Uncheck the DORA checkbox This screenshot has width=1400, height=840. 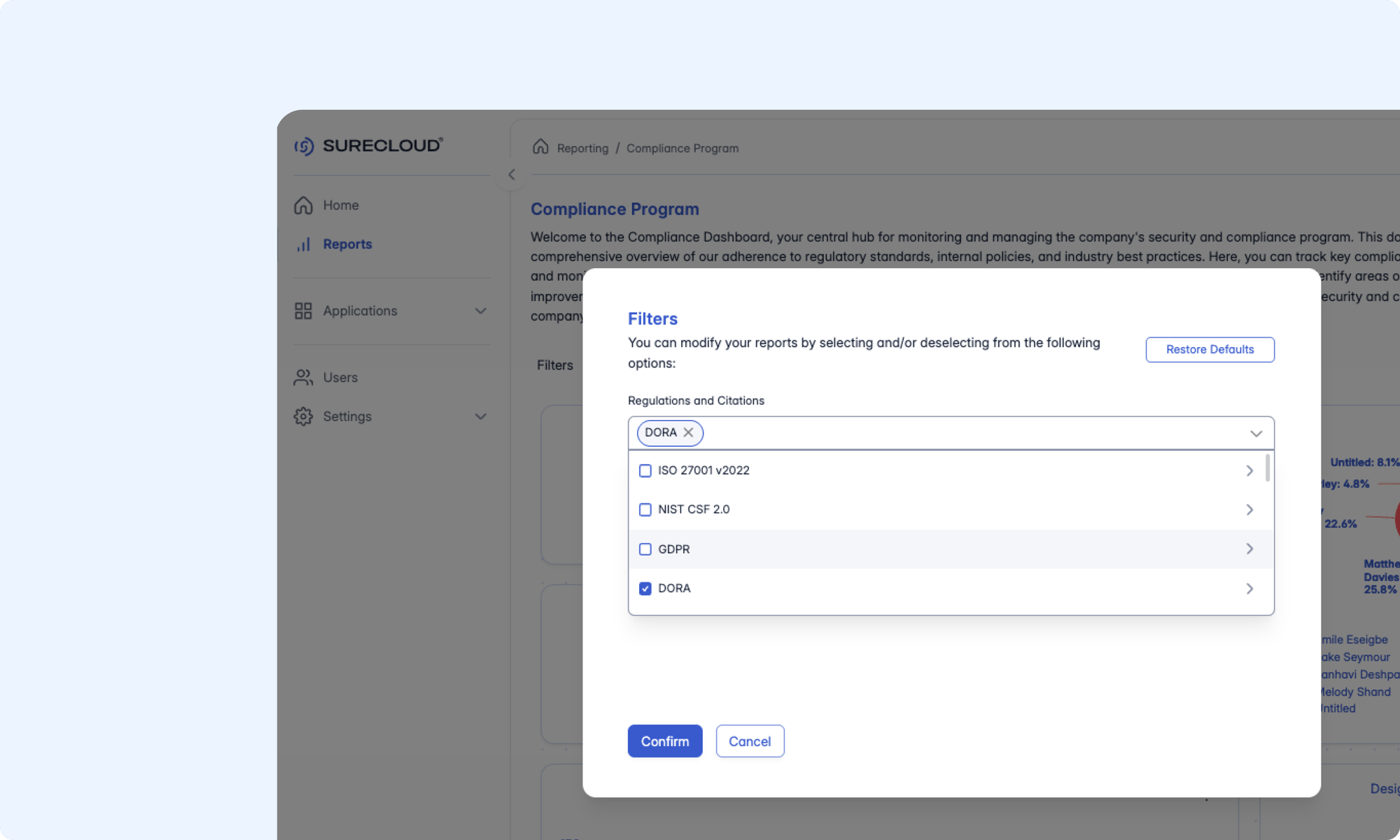point(645,588)
